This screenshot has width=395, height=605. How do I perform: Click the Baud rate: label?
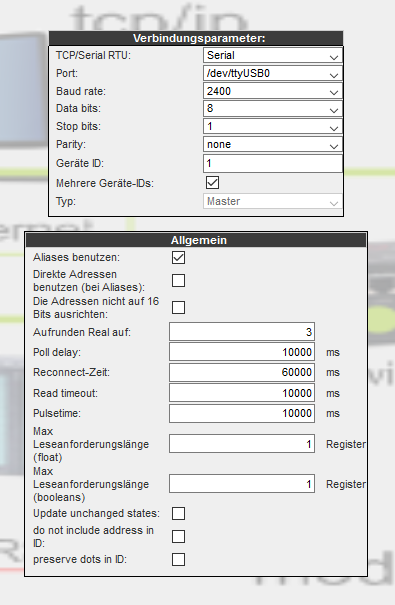81,91
